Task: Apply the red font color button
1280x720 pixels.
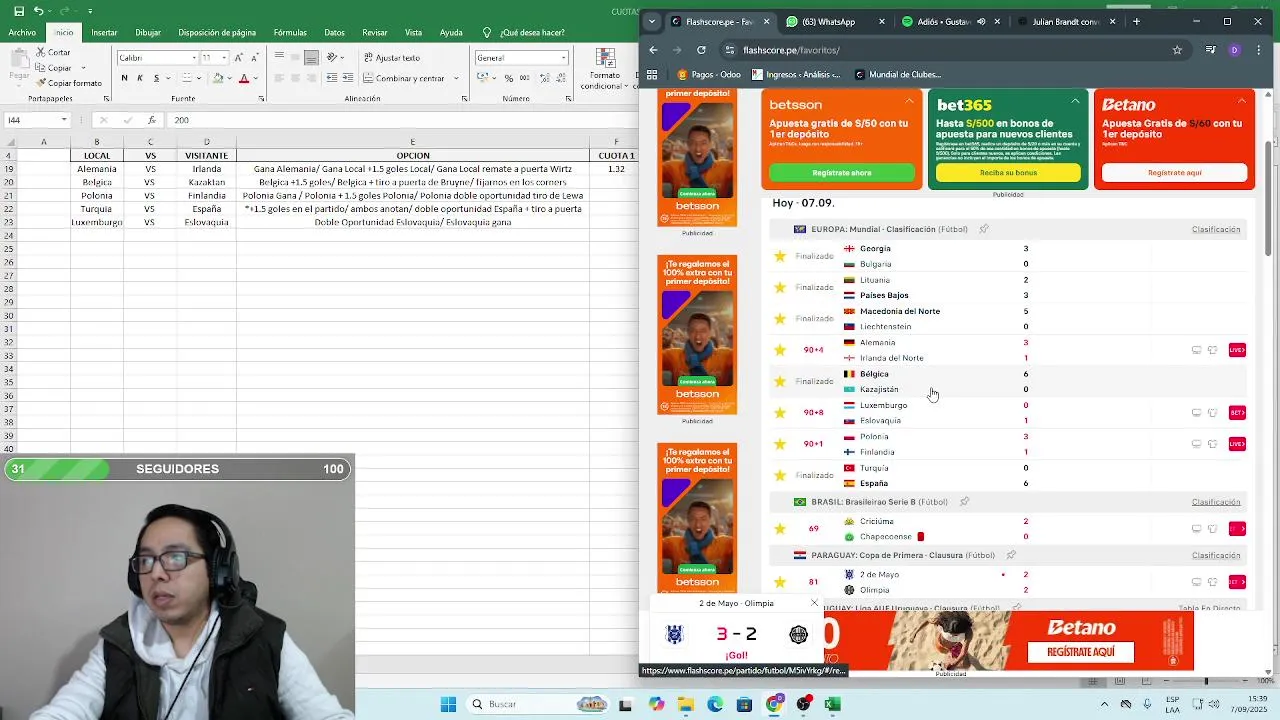Action: 243,78
